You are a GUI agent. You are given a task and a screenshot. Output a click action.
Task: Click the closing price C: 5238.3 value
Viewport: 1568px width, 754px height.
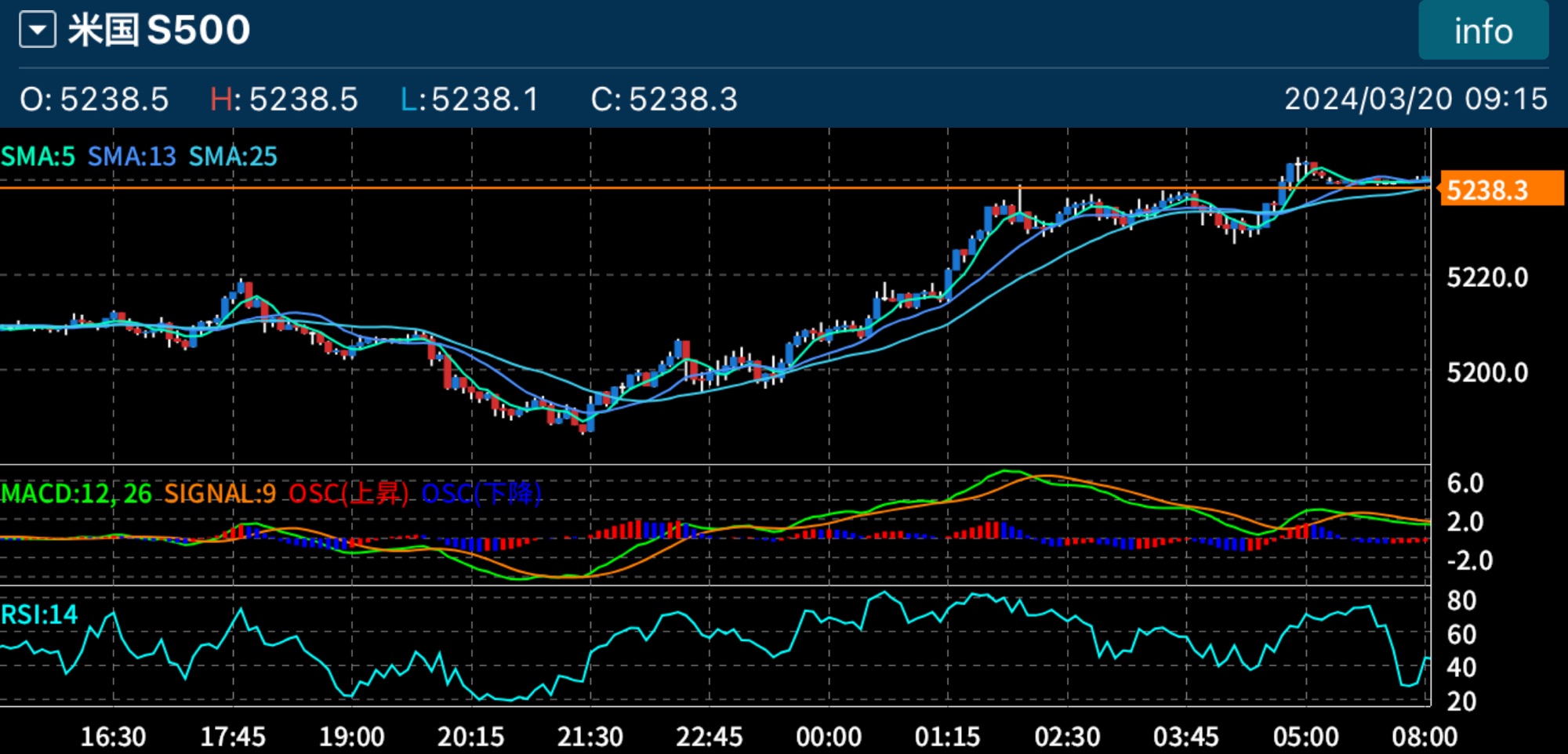[664, 100]
